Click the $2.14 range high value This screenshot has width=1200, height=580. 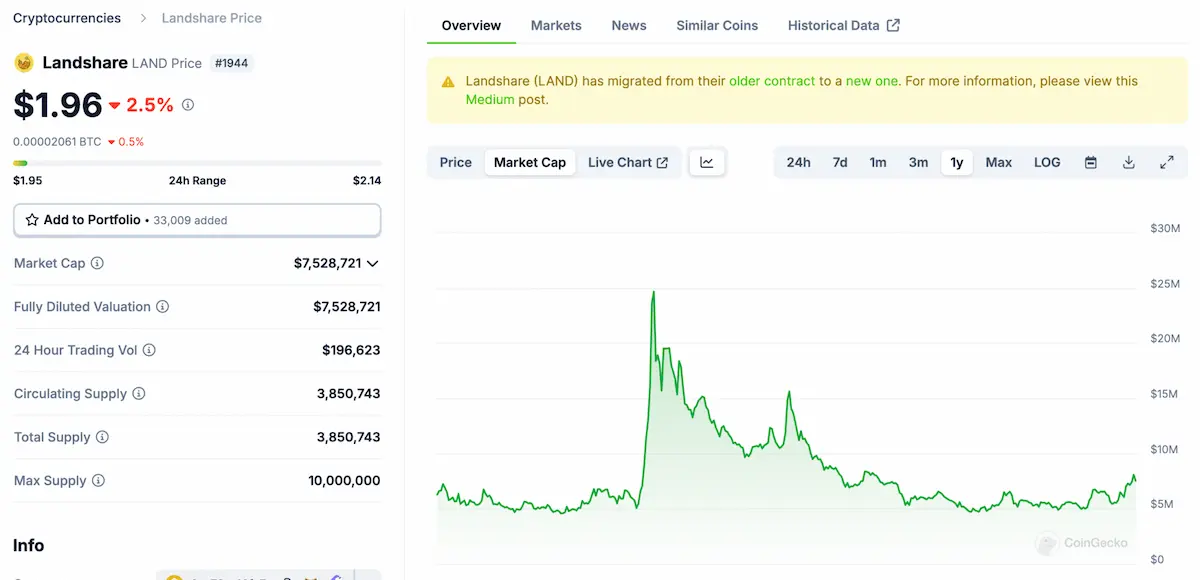coord(367,181)
